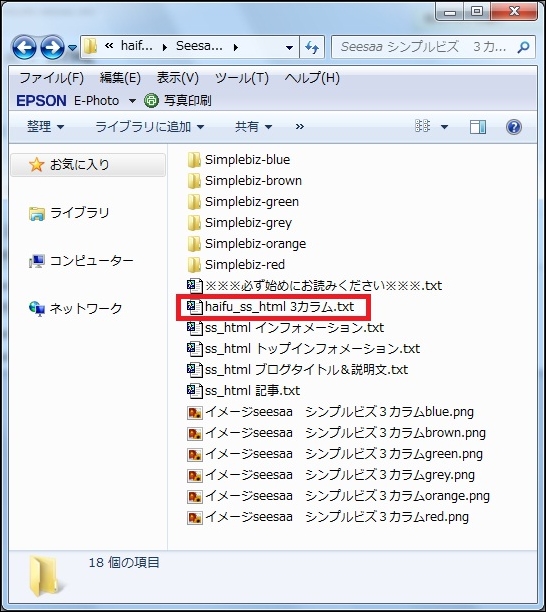This screenshot has height=612, width=546.
Task: Click the EPSON photo print icon
Action: click(x=151, y=101)
